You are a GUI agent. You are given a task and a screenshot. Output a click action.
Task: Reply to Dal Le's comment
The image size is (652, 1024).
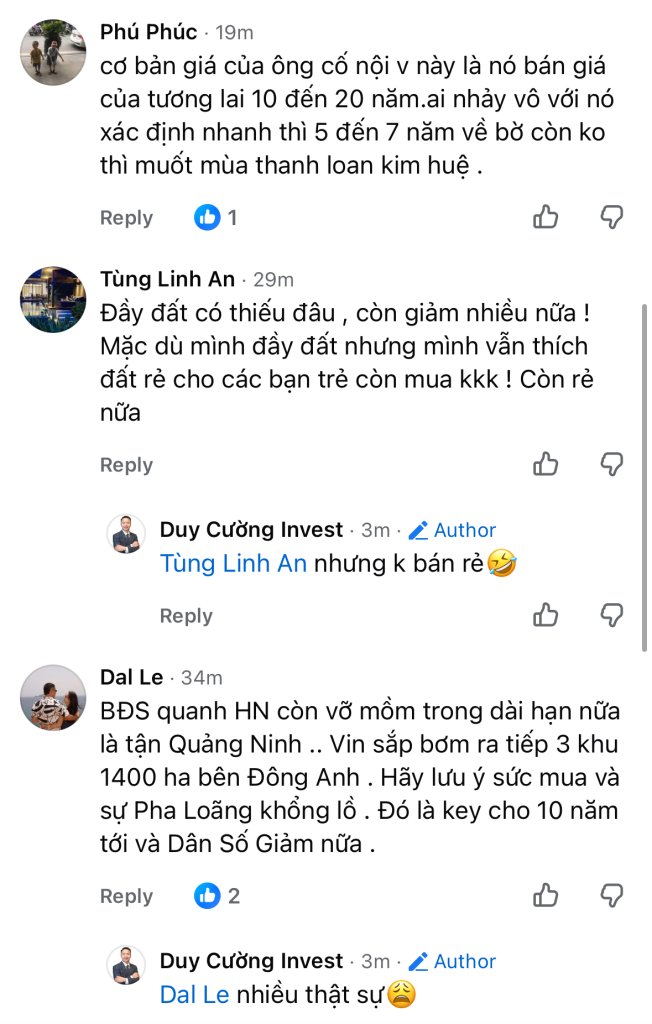(x=126, y=897)
